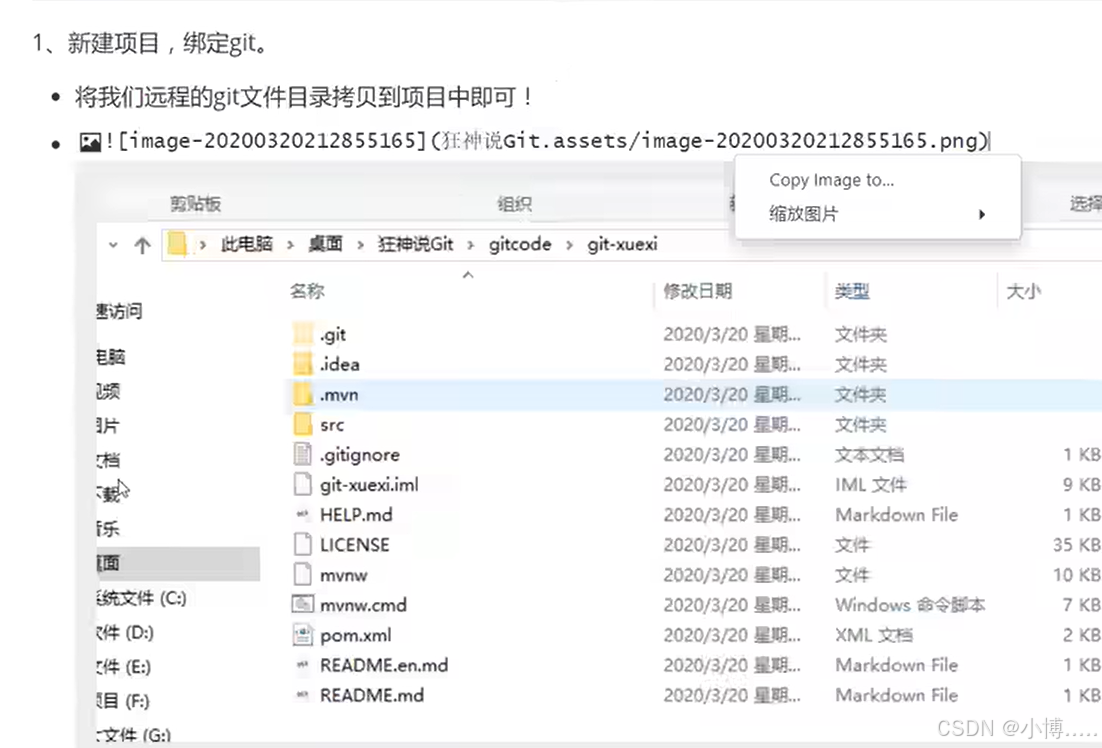This screenshot has height=748, width=1102.
Task: Click the .git folder icon
Action: [x=303, y=334]
